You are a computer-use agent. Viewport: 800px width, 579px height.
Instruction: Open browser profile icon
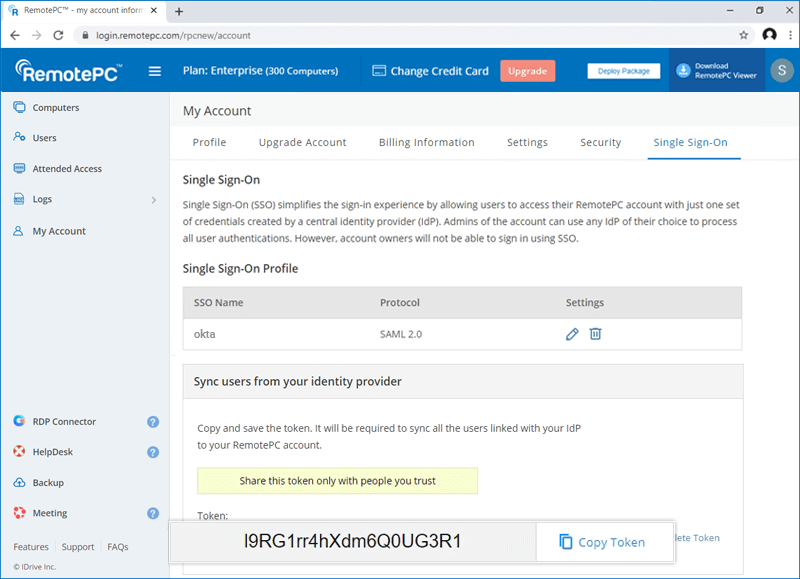pyautogui.click(x=769, y=35)
